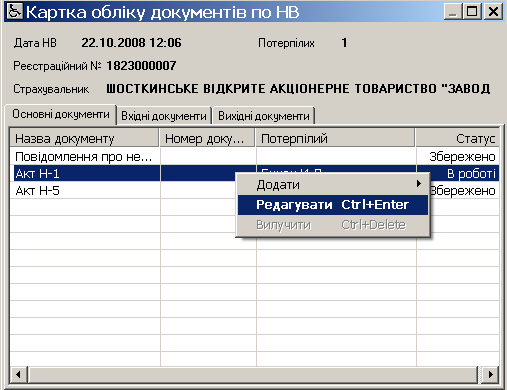Click the disabled Вилучити menu entry
This screenshot has height=390, width=507.
[x=333, y=225]
